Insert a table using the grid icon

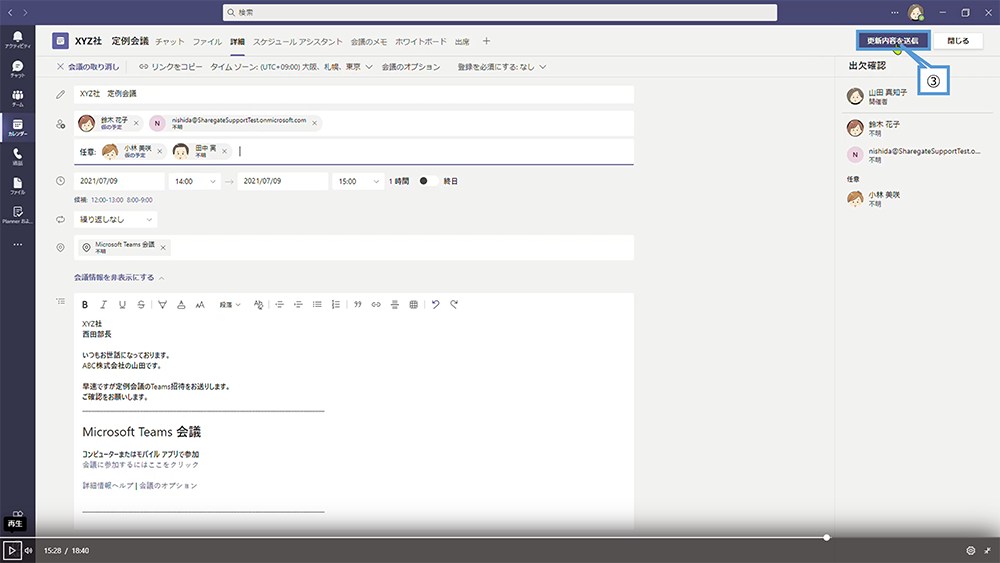tap(413, 304)
